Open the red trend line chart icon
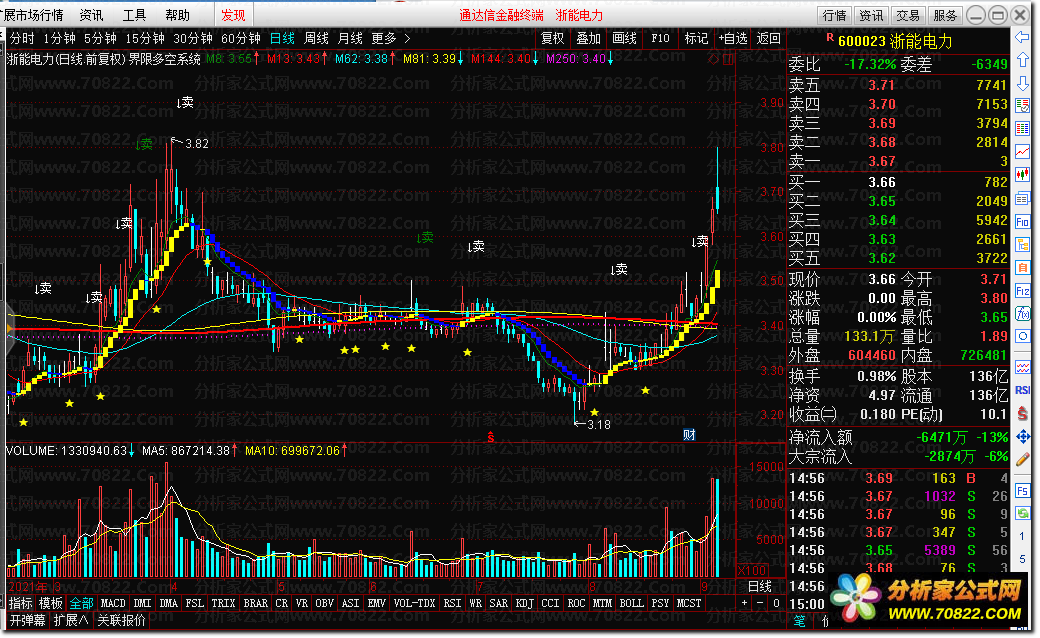This screenshot has height=638, width=1040. 1022,153
